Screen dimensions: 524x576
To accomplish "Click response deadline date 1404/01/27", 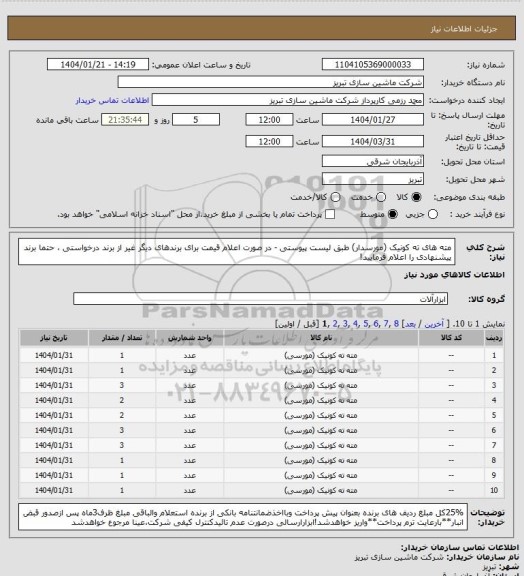I will click(373, 120).
